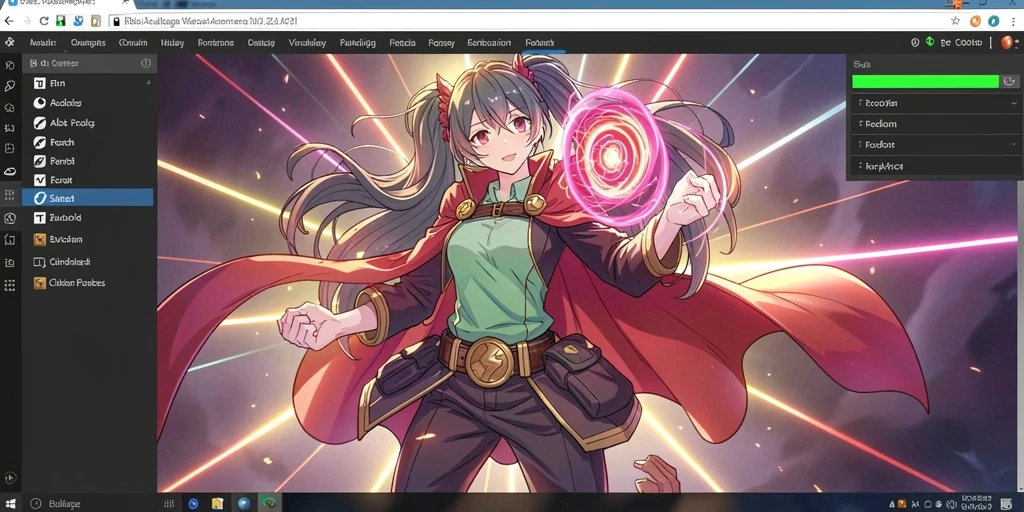Click the green color bar in right panel
The width and height of the screenshot is (1024, 512).
pyautogui.click(x=925, y=81)
